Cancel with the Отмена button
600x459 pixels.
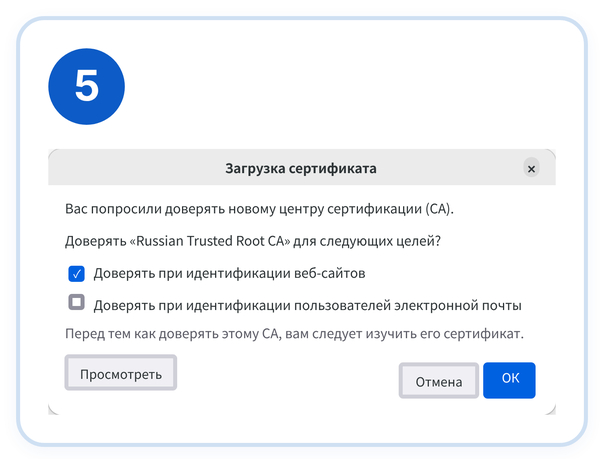pos(439,381)
